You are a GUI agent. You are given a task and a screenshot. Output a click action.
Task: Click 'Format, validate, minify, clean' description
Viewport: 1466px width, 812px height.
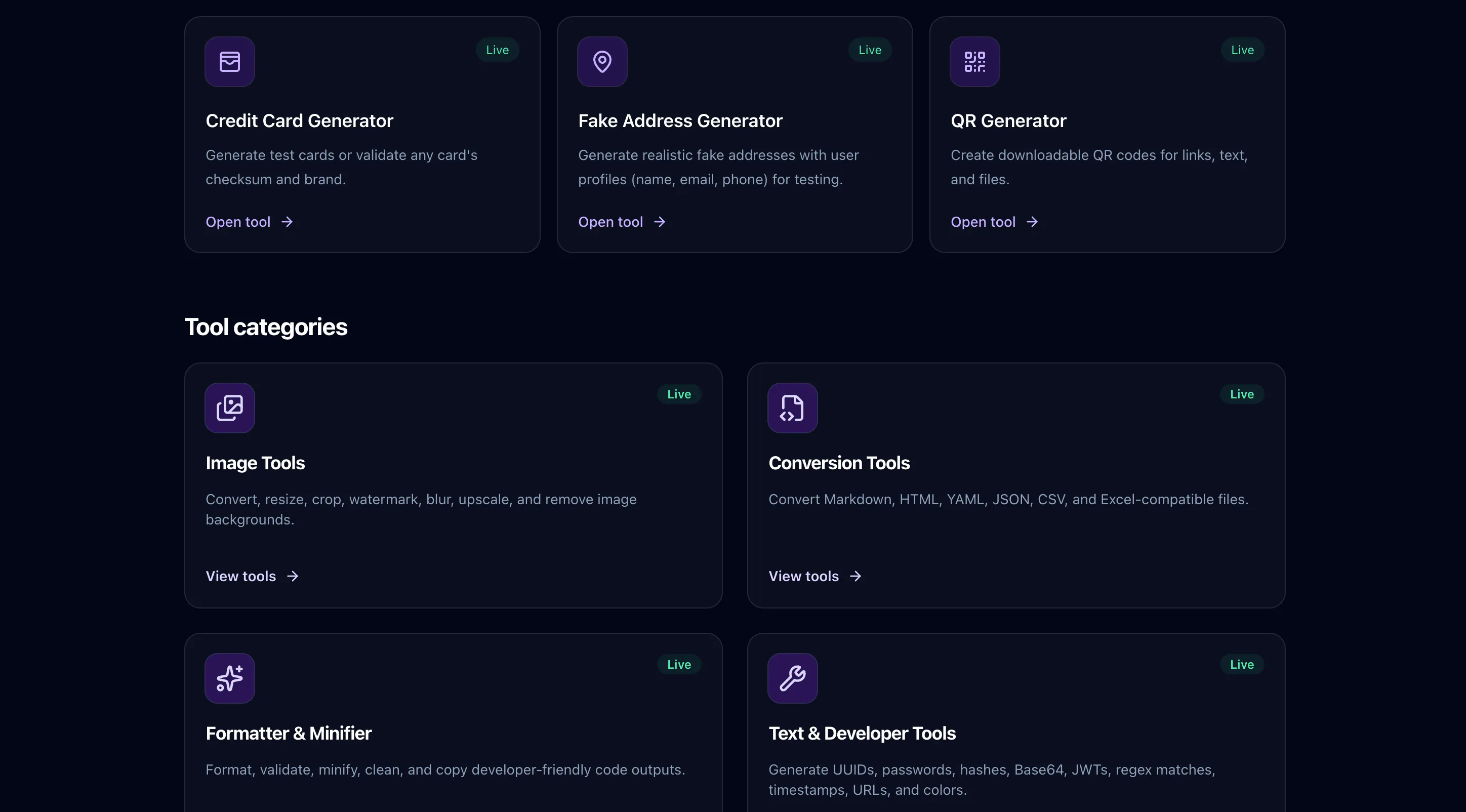[445, 770]
